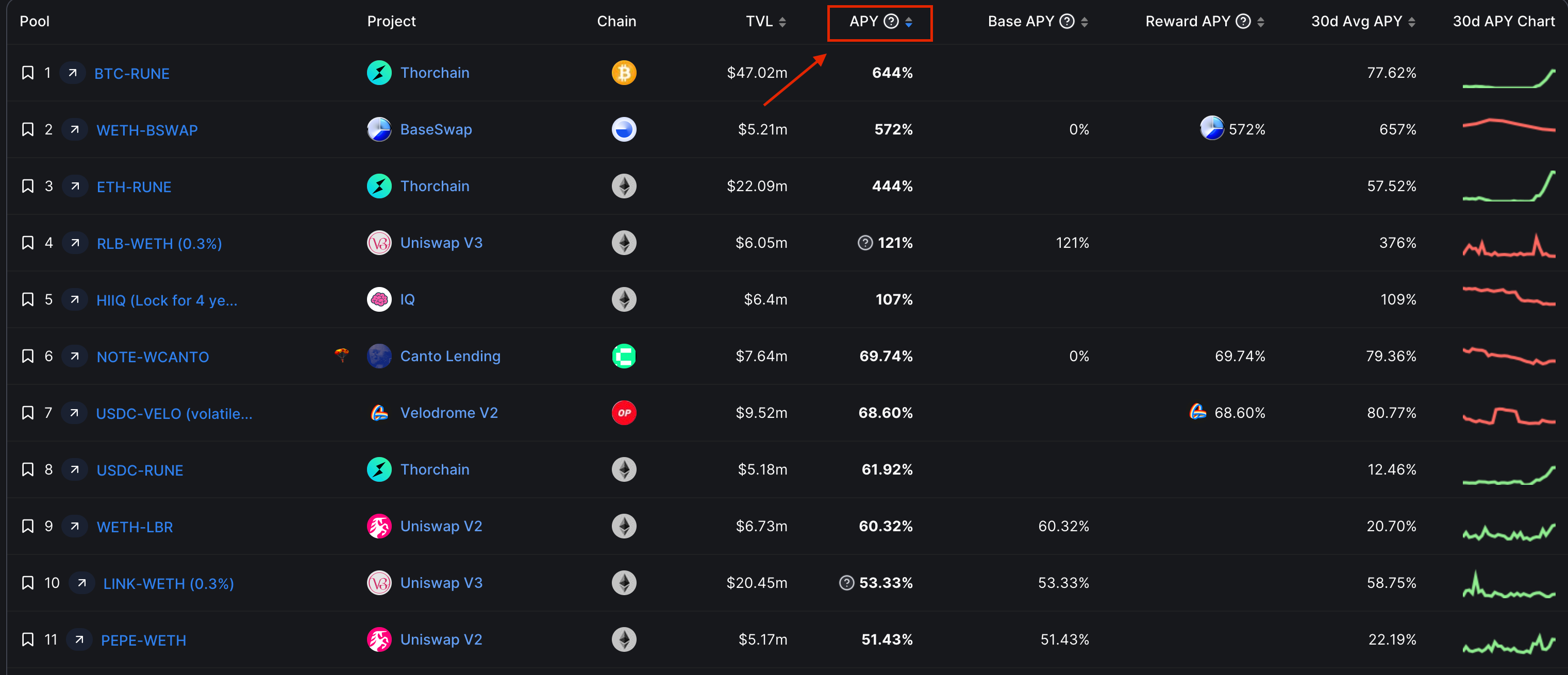1568x675 pixels.
Task: Click the IQ brain logo icon
Action: (x=379, y=299)
